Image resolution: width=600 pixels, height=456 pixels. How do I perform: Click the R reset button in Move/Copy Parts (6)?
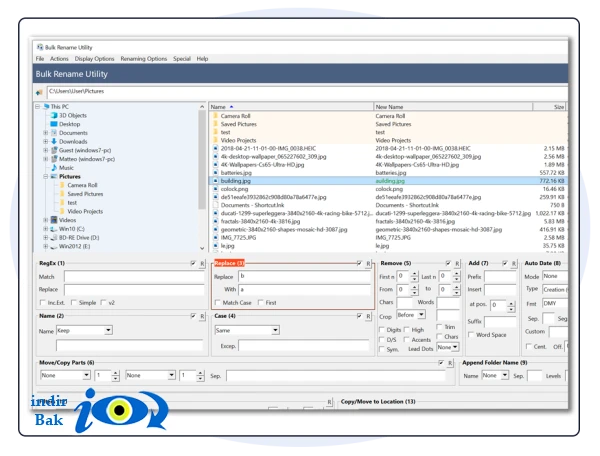click(450, 363)
